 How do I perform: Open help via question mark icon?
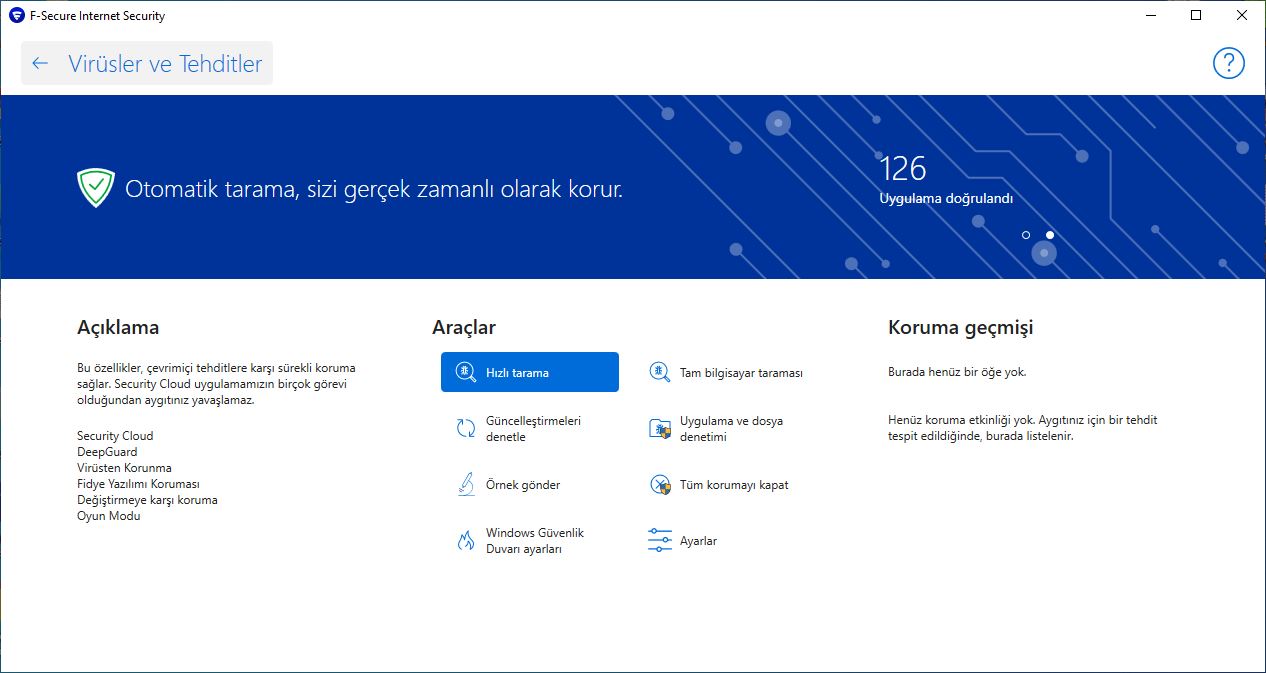(x=1229, y=63)
